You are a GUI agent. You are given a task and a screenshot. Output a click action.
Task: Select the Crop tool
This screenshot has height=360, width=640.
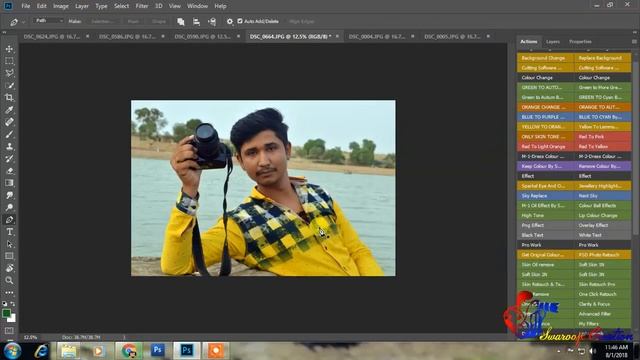pos(9,98)
